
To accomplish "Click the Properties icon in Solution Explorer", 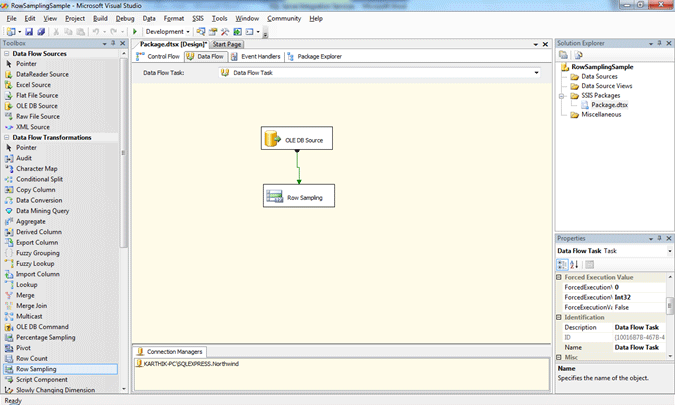I will 563,55.
